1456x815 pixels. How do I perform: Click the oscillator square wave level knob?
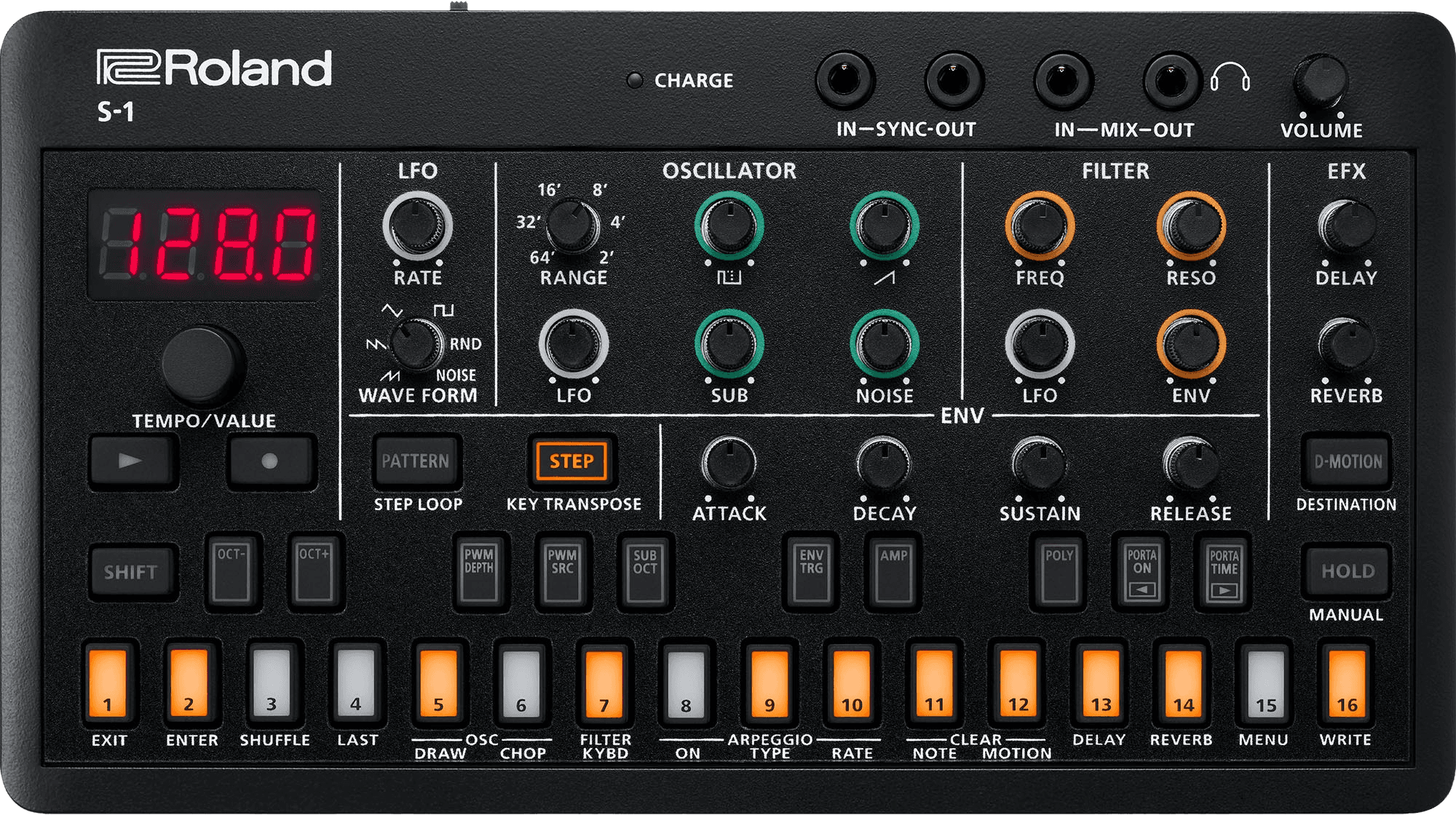coord(729,226)
